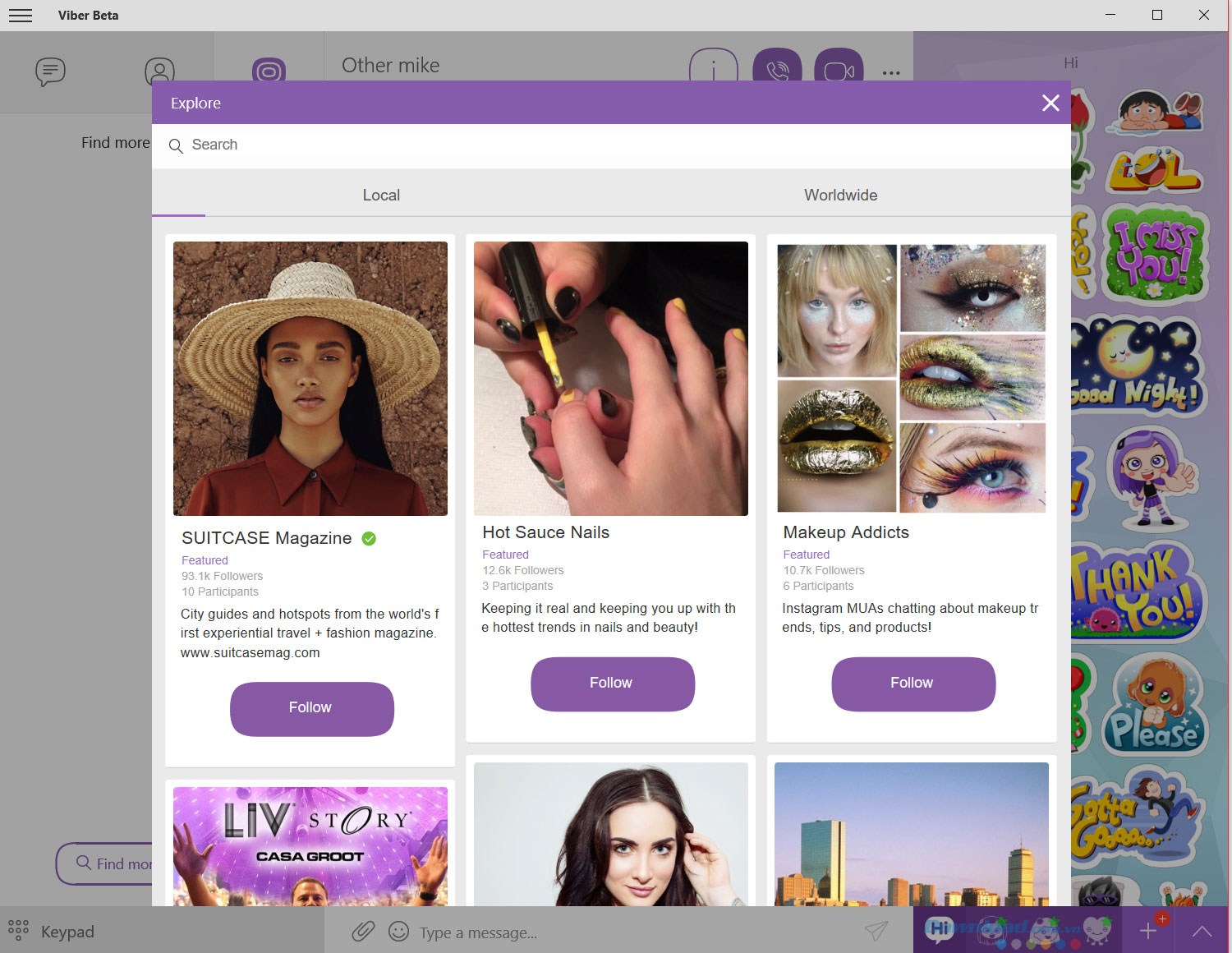Open the public accounts tab icon
Viewport: 1232px width, 953px height.
(269, 70)
